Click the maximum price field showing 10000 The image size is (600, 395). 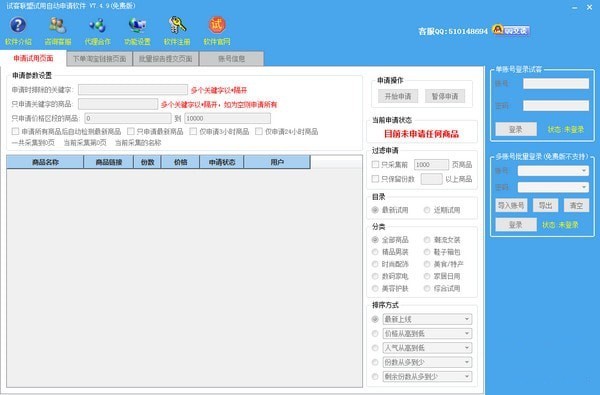(227, 118)
